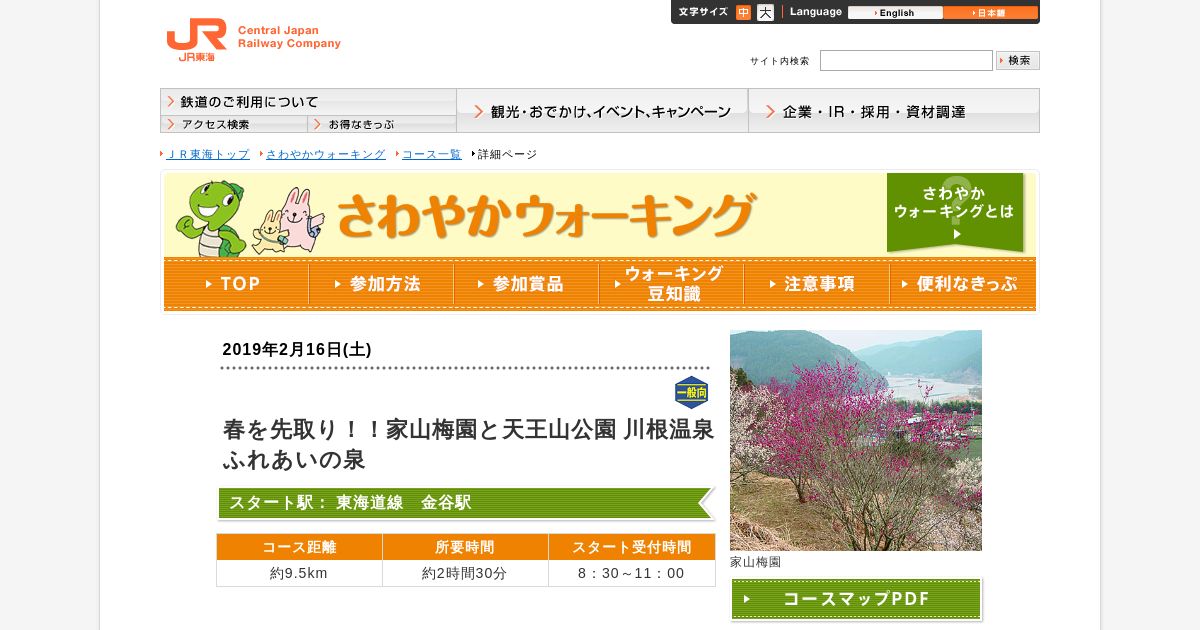
Task: Open the 参加方法 tab
Action: point(381,284)
